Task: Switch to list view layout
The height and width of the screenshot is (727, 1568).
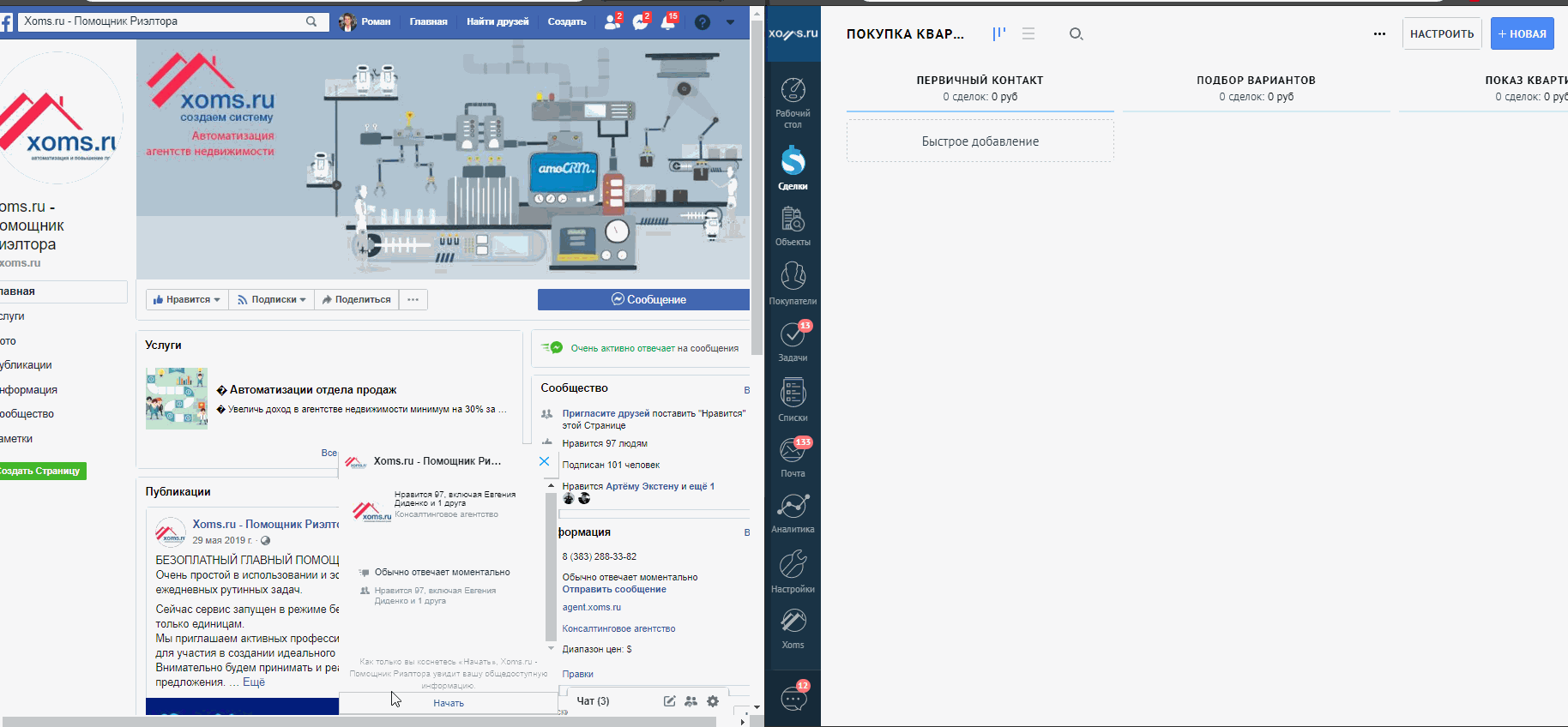Action: coord(1028,33)
